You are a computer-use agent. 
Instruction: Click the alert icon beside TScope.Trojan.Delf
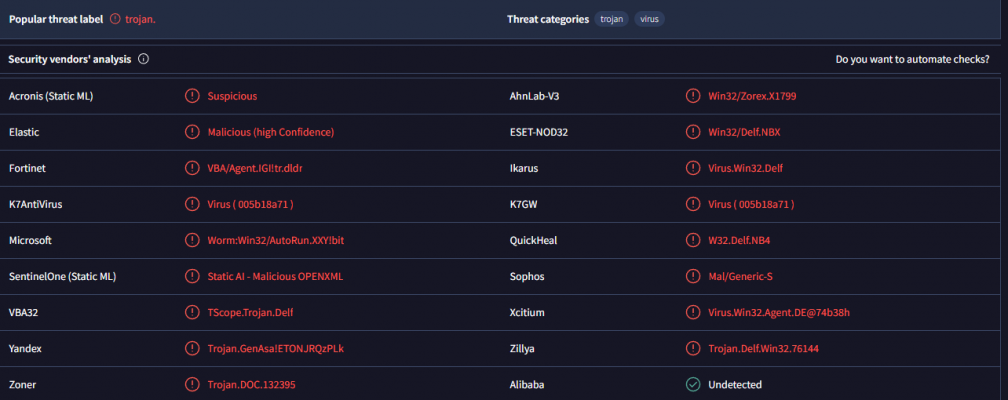(x=192, y=313)
